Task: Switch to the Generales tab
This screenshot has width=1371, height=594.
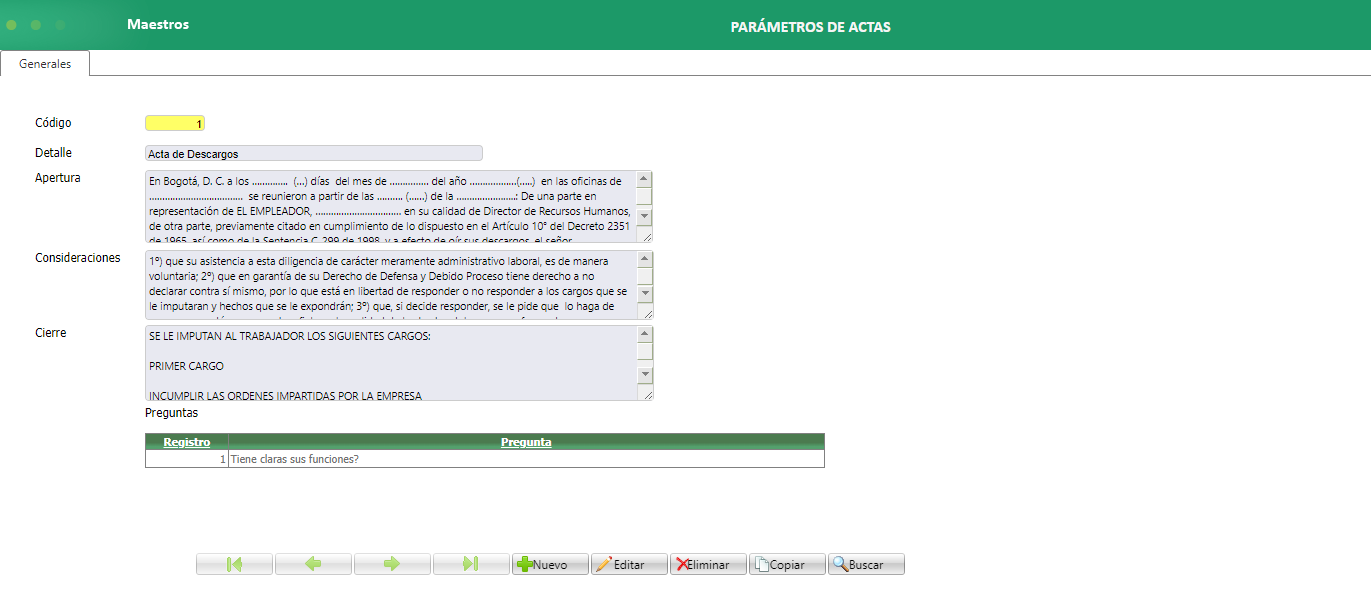Action: tap(44, 62)
